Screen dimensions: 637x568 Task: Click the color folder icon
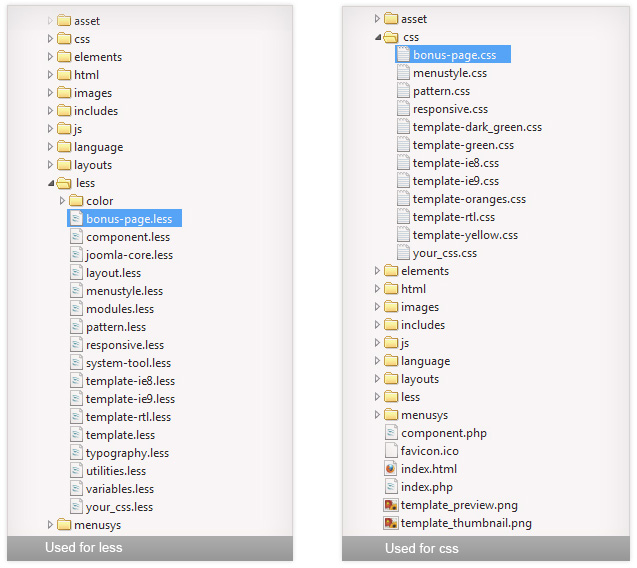tap(76, 200)
